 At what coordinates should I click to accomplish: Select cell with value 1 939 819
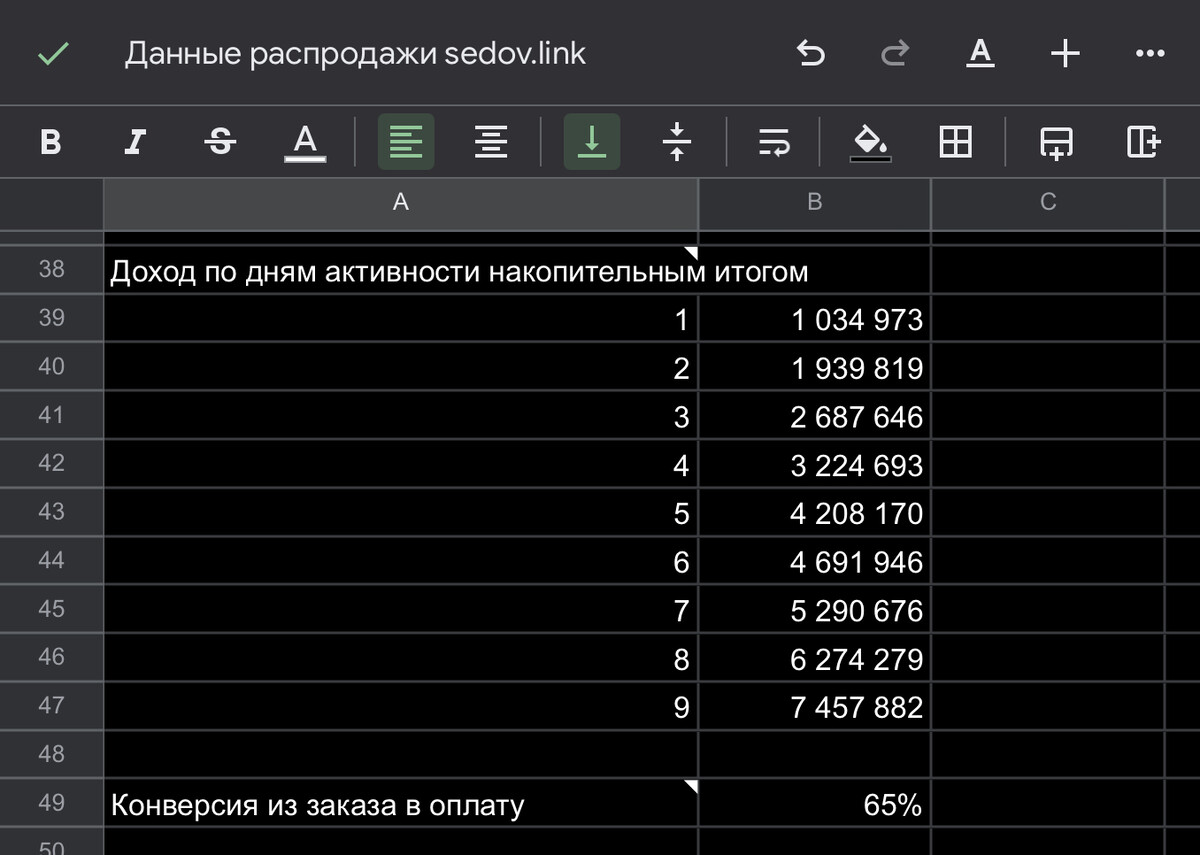(x=814, y=368)
